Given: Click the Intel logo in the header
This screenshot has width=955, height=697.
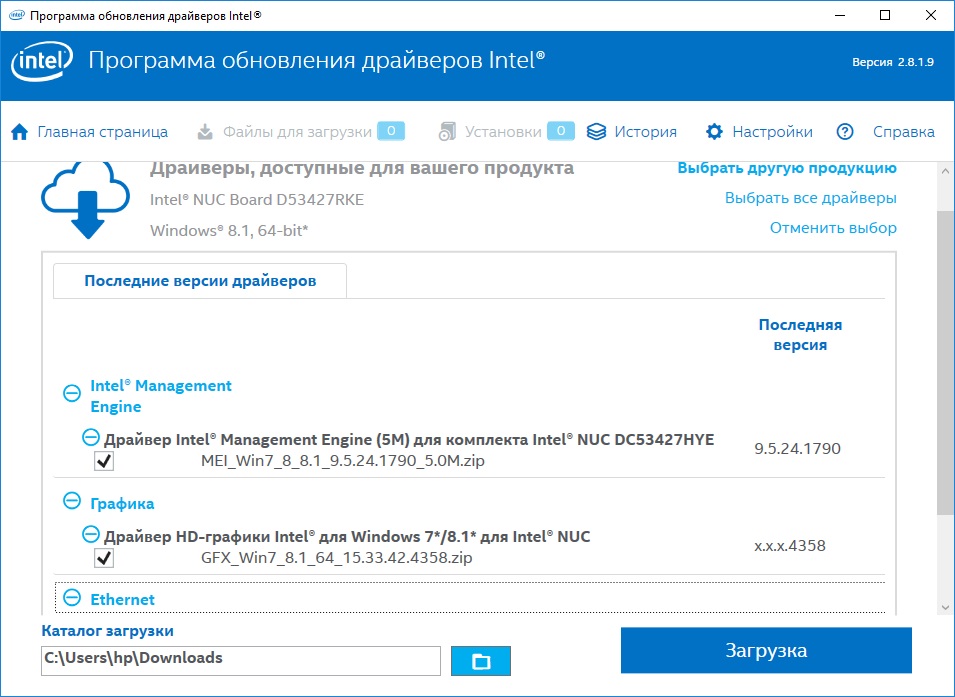Looking at the screenshot, I should (41, 60).
